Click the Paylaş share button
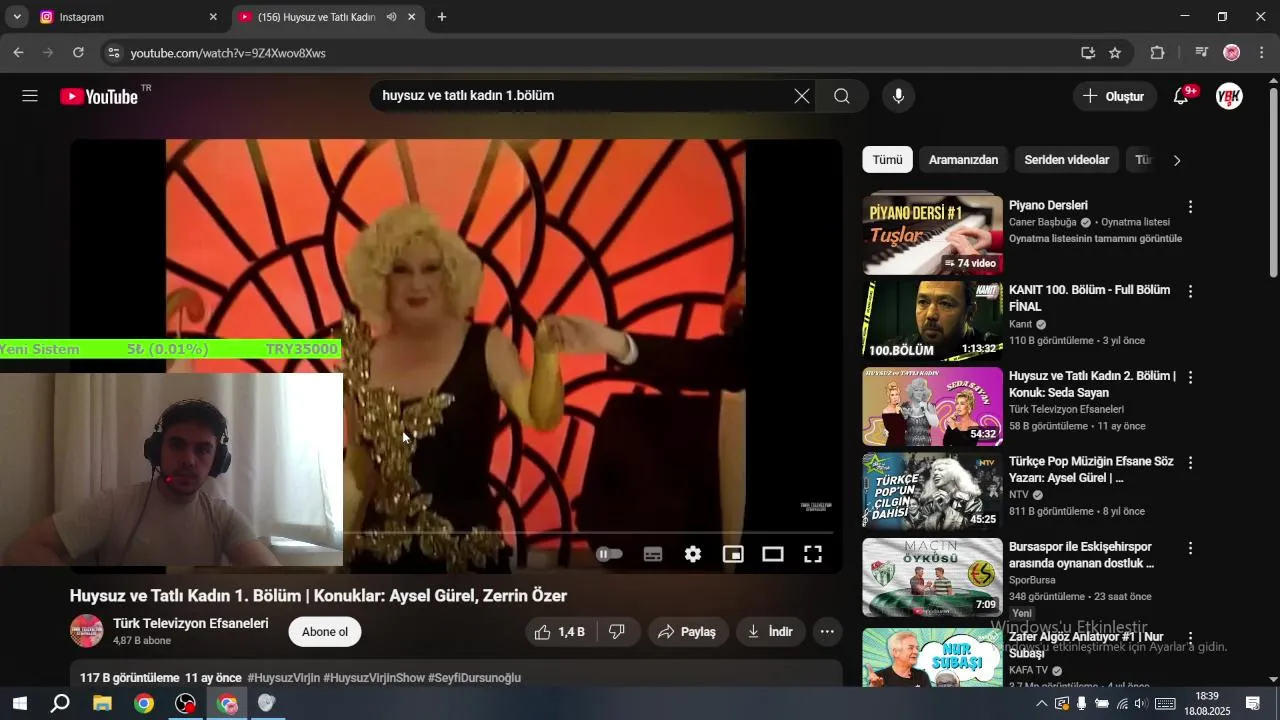This screenshot has height=720, width=1280. pos(688,632)
